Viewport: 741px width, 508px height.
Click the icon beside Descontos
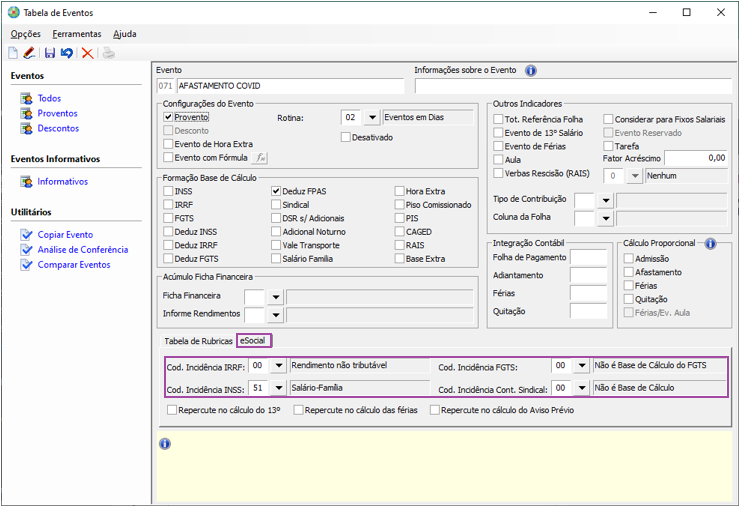coord(26,129)
